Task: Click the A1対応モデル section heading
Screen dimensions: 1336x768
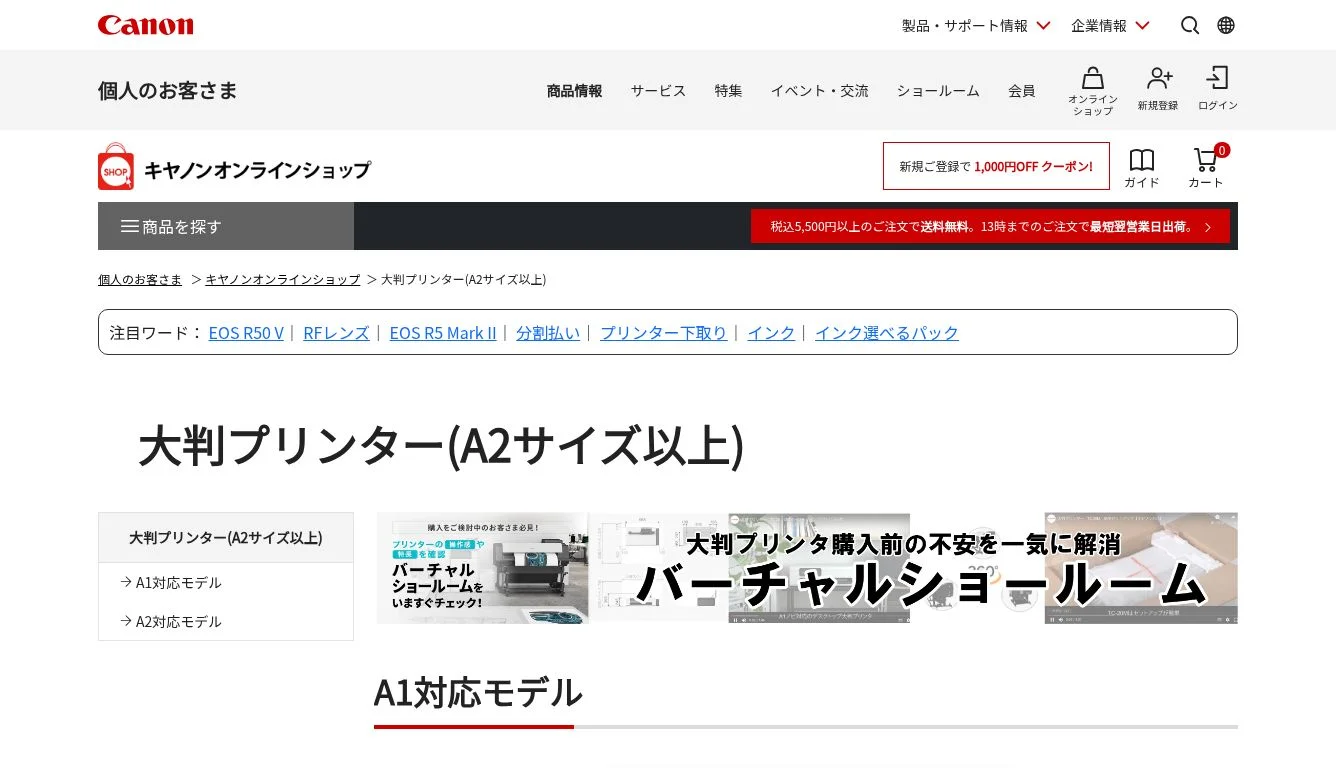Action: [x=478, y=692]
